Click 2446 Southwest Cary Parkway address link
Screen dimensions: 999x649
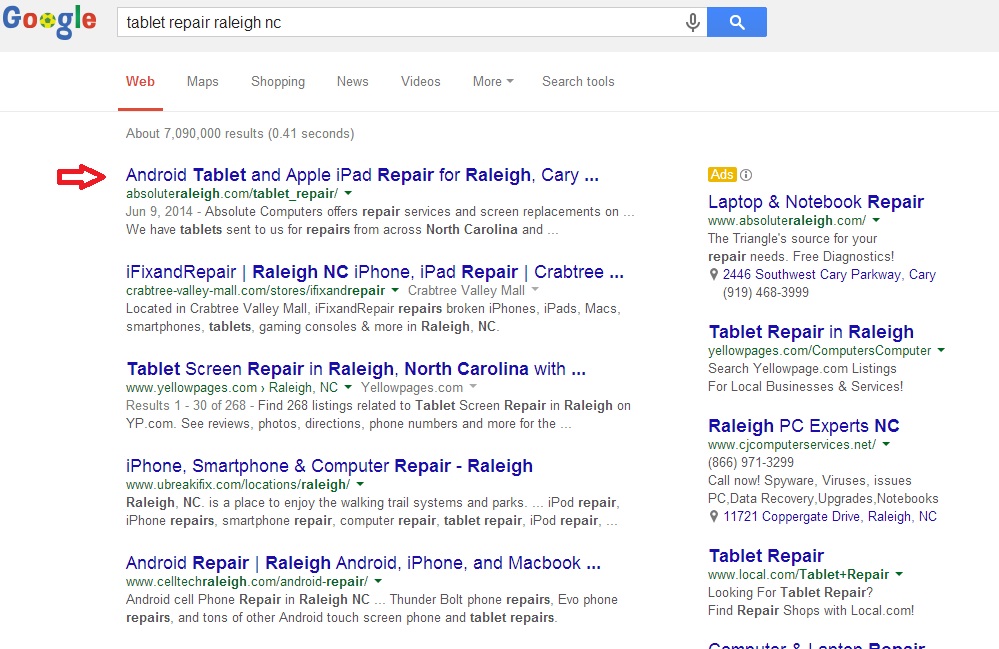pos(829,275)
